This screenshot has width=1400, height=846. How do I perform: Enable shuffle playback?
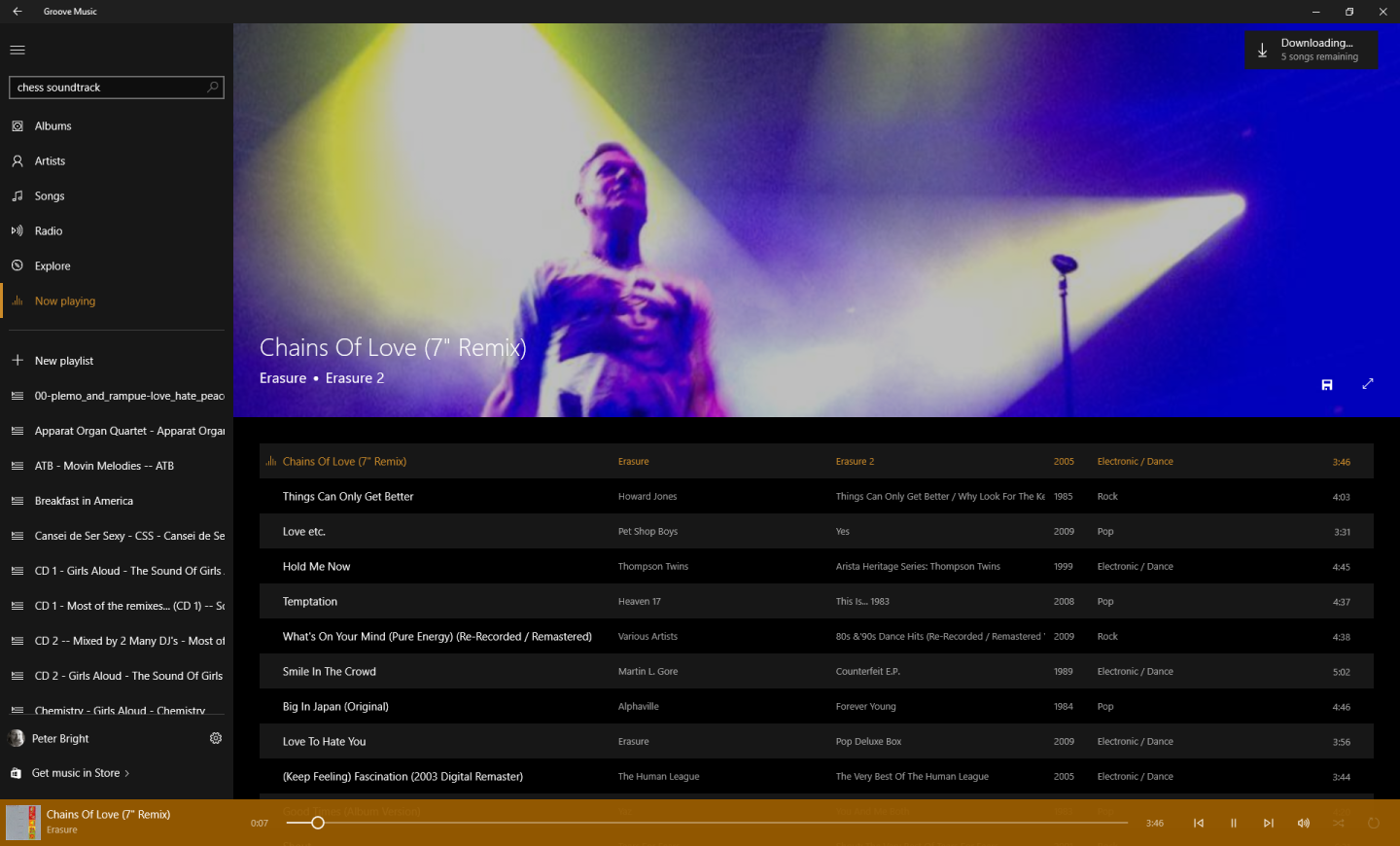coord(1339,823)
